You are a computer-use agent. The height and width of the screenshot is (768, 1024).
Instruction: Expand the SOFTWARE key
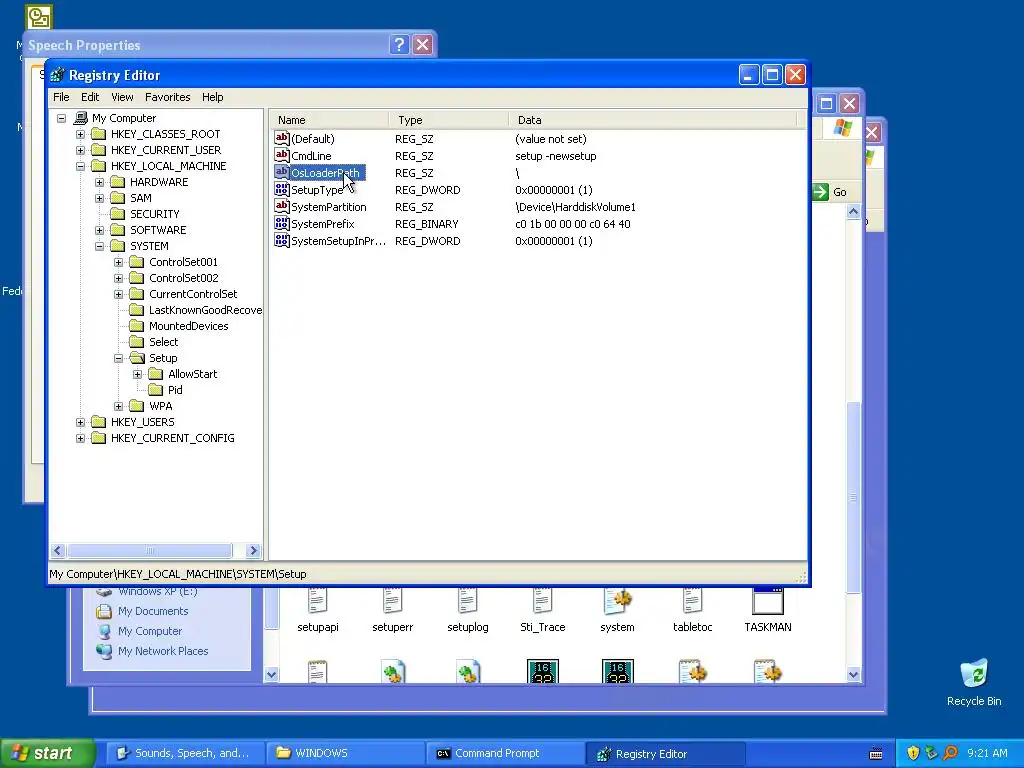(x=99, y=230)
